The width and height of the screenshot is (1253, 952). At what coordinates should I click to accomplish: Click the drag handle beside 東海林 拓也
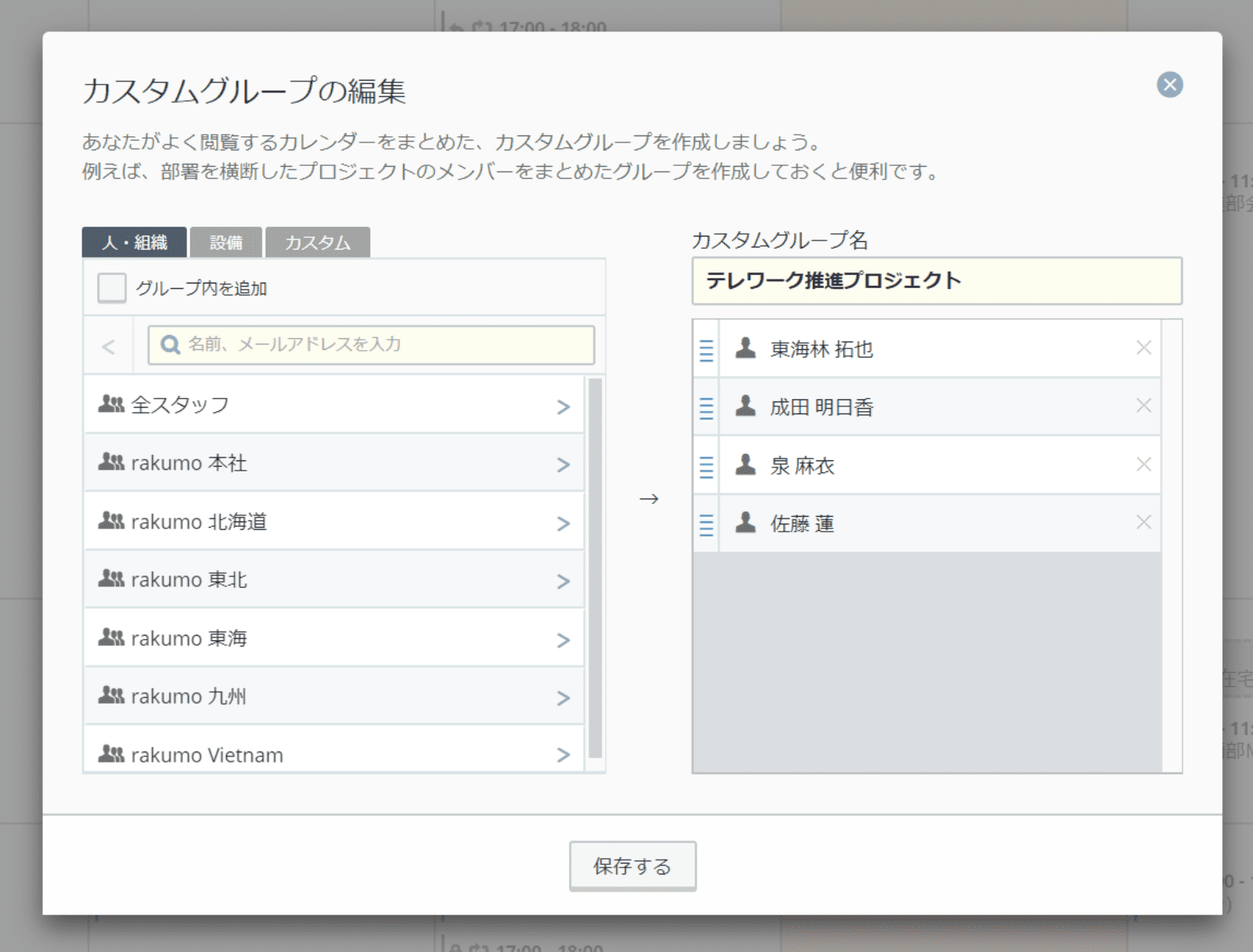pos(706,349)
